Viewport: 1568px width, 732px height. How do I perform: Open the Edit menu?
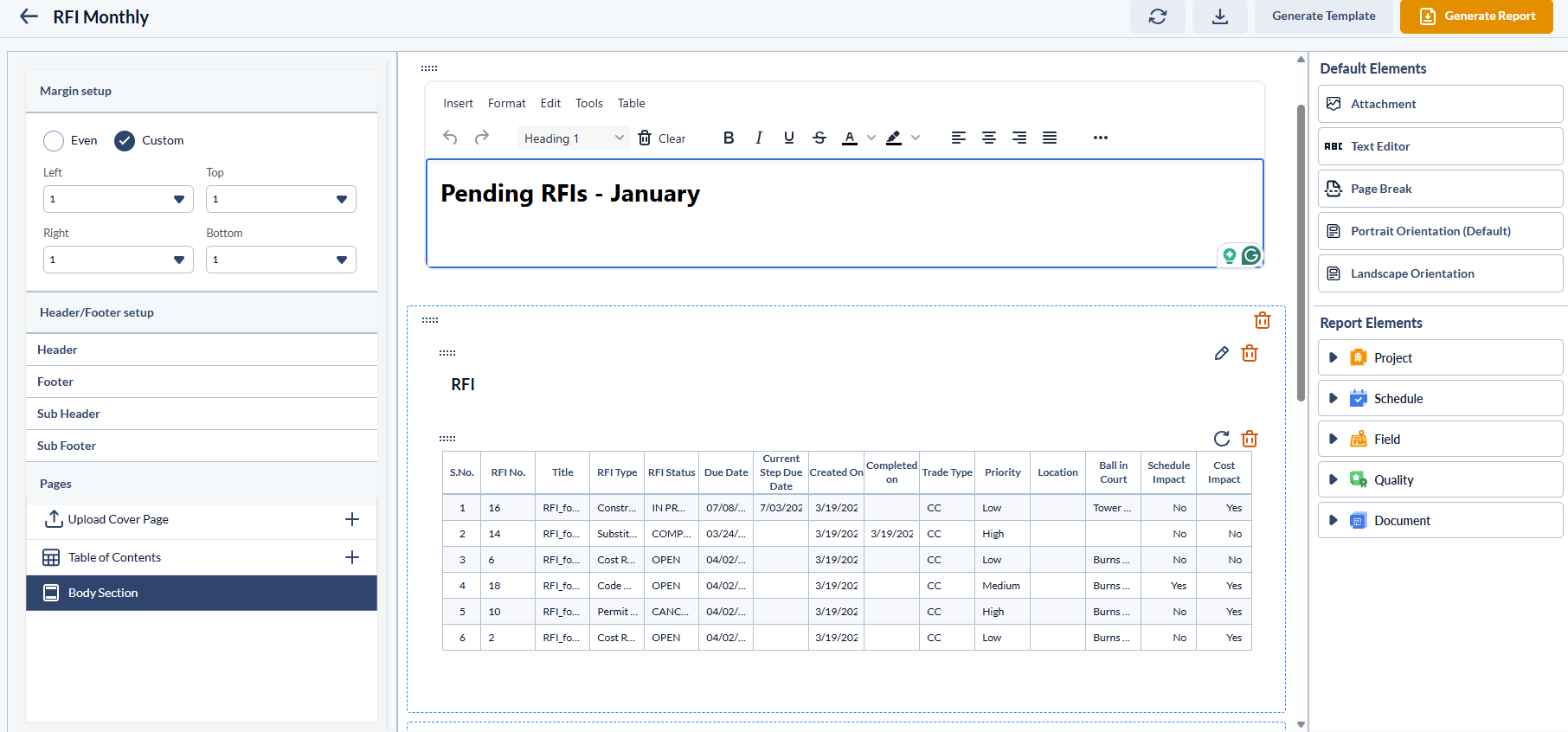tap(550, 103)
